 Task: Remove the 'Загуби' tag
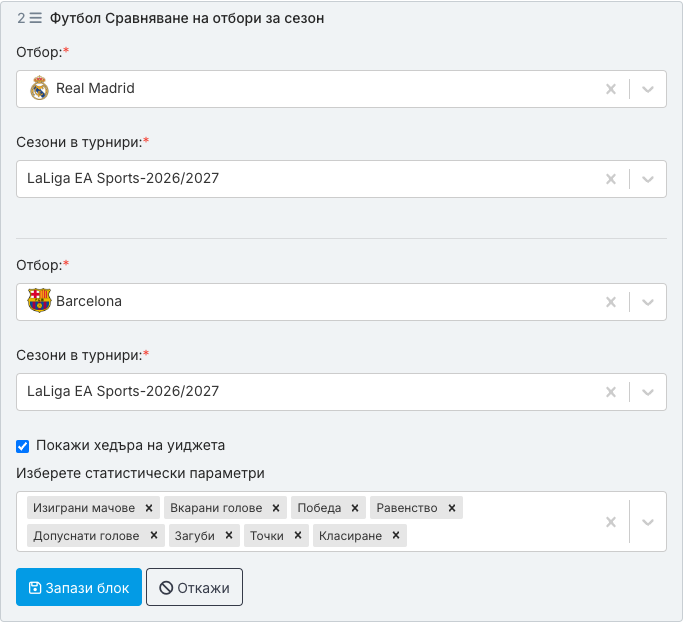[x=229, y=535]
